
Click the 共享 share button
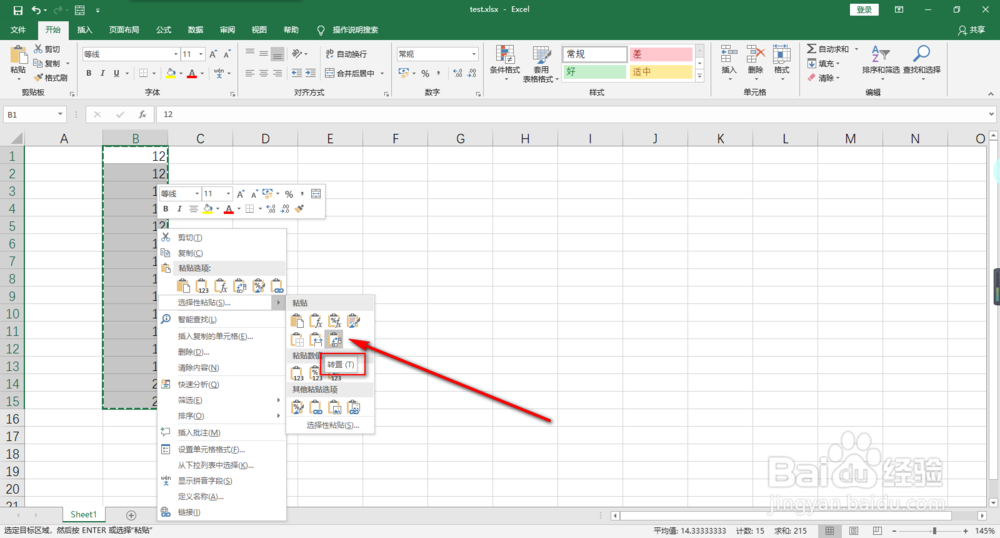(x=971, y=30)
